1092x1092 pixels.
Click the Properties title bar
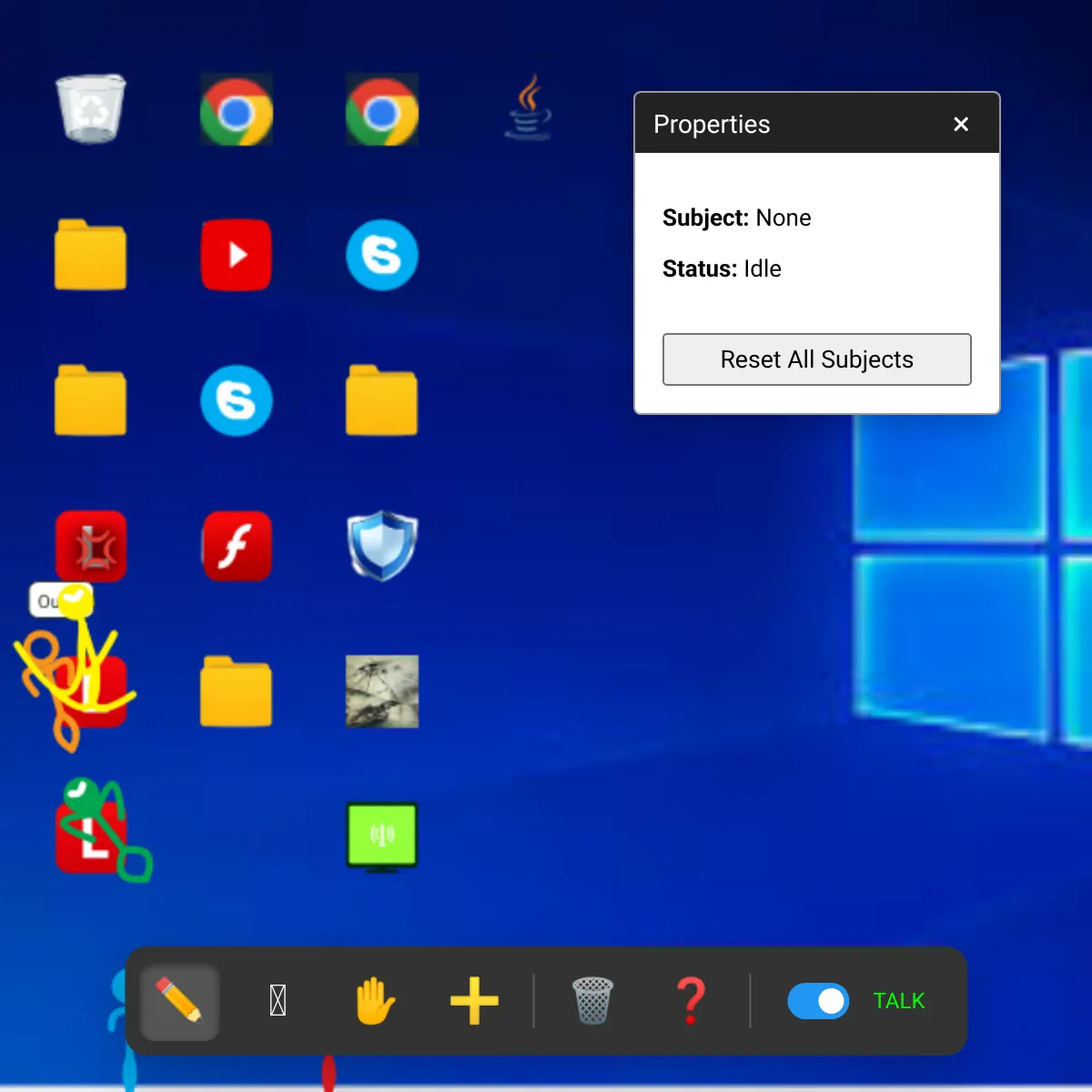coord(817,123)
